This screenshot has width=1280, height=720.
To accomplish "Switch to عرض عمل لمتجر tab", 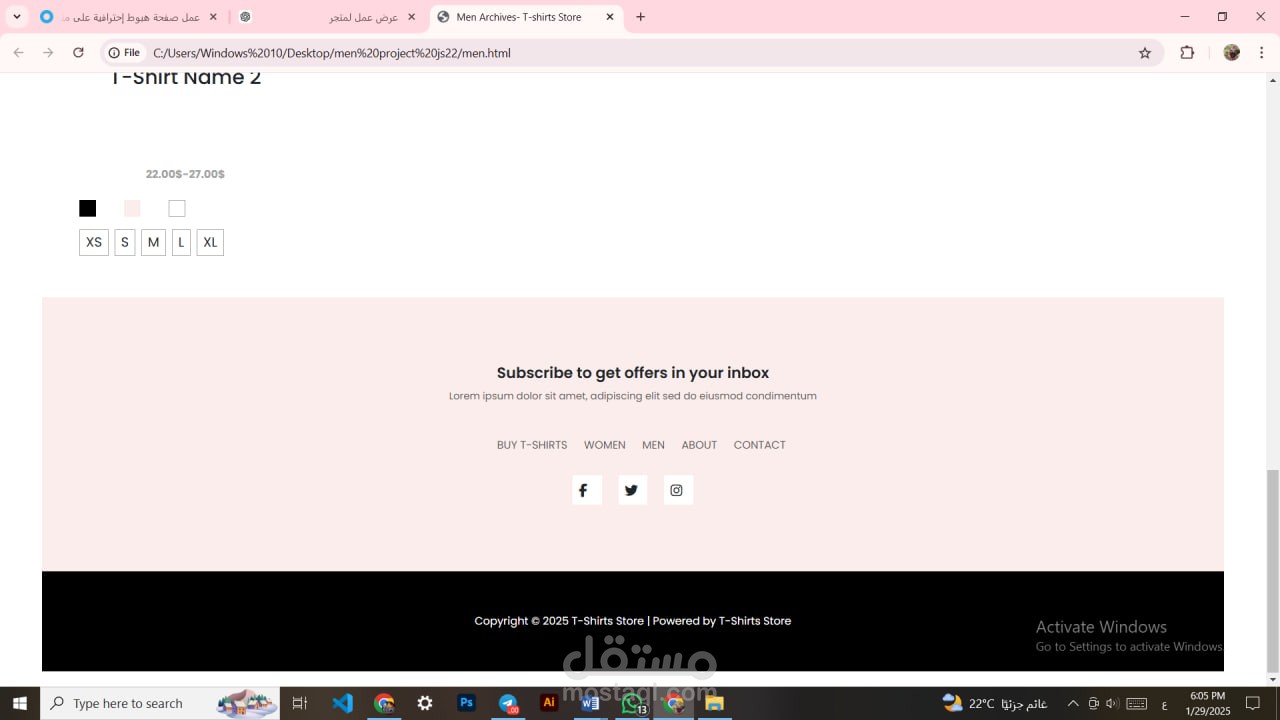I will point(328,17).
